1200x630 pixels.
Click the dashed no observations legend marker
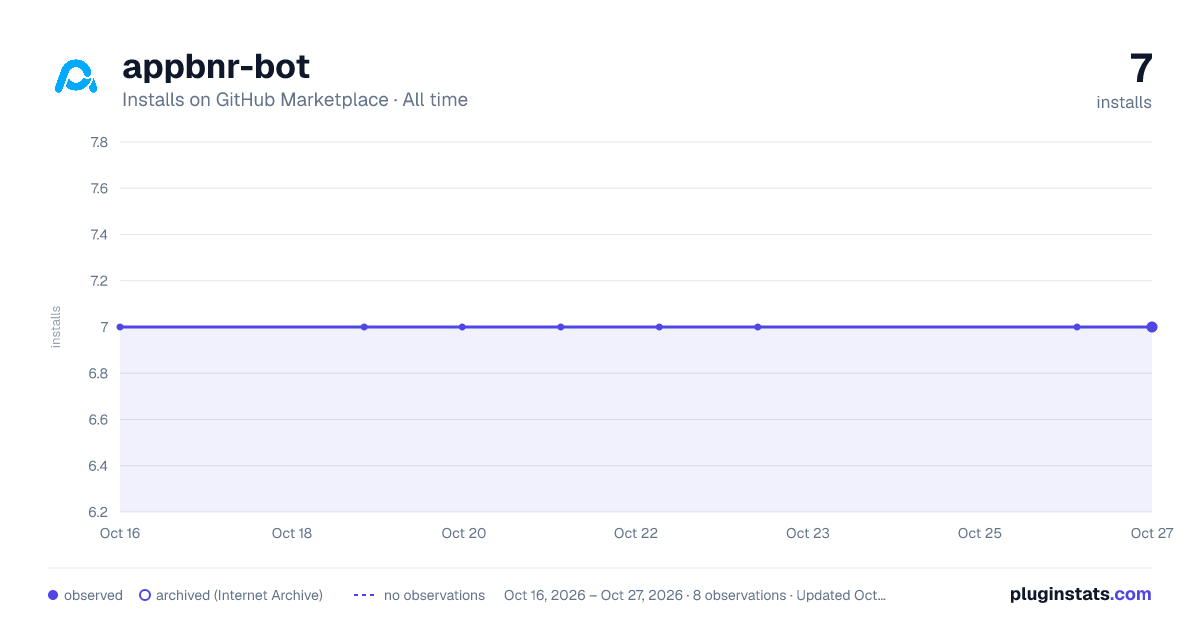(x=363, y=595)
